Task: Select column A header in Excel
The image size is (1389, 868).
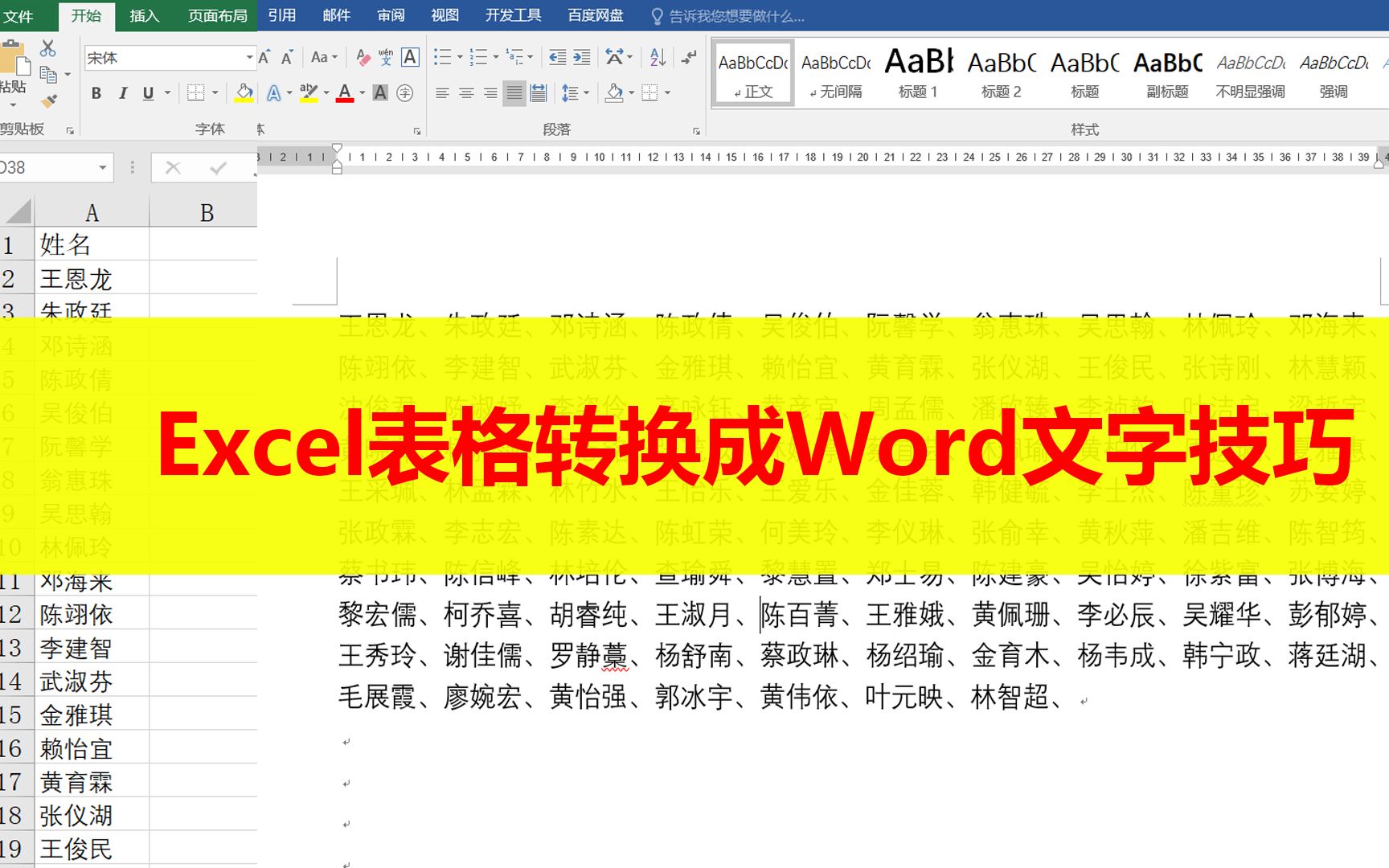Action: pyautogui.click(x=92, y=212)
